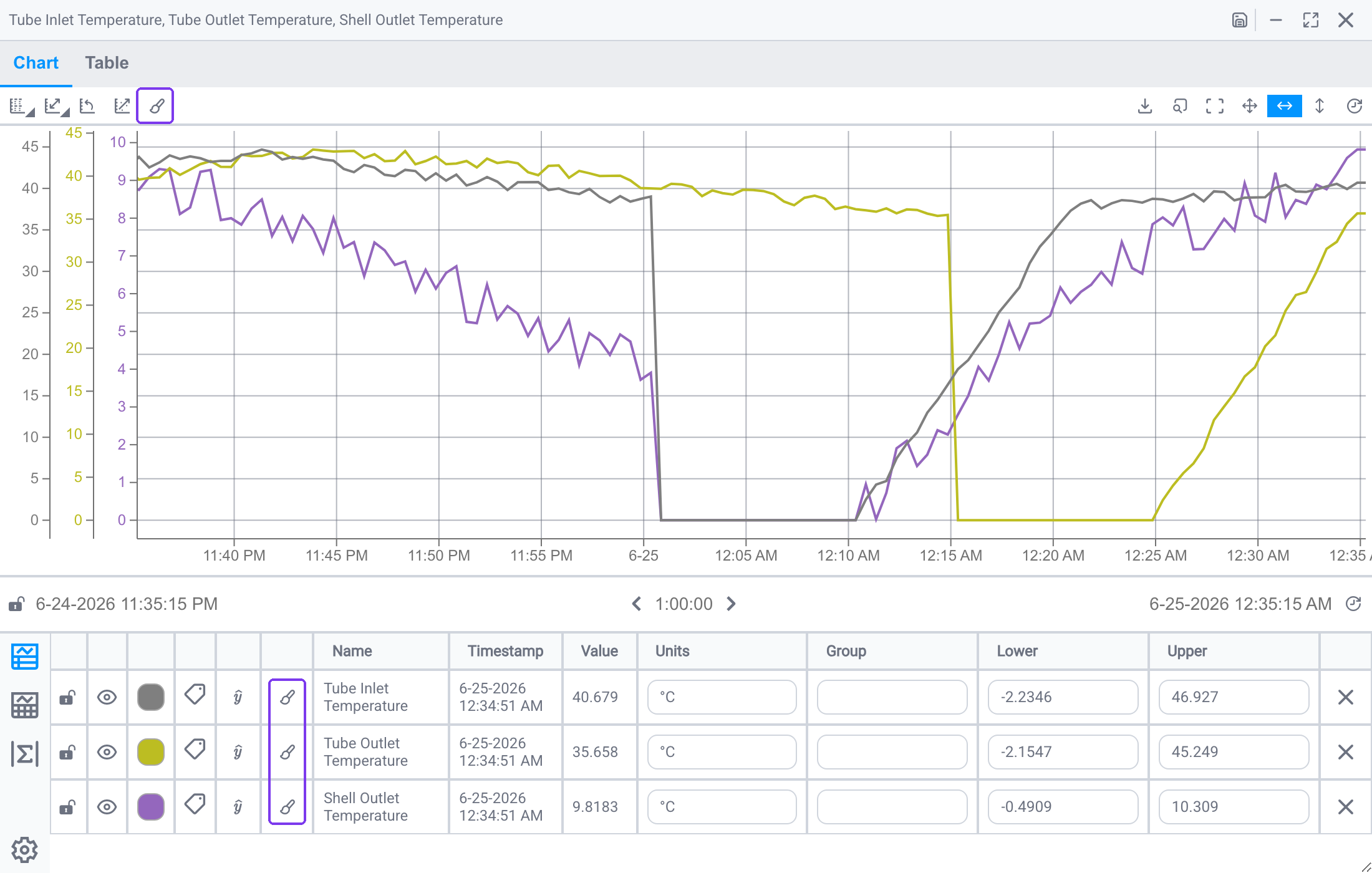The width and height of the screenshot is (1372, 873).
Task: Fit chart to full extent
Action: coord(1215,107)
